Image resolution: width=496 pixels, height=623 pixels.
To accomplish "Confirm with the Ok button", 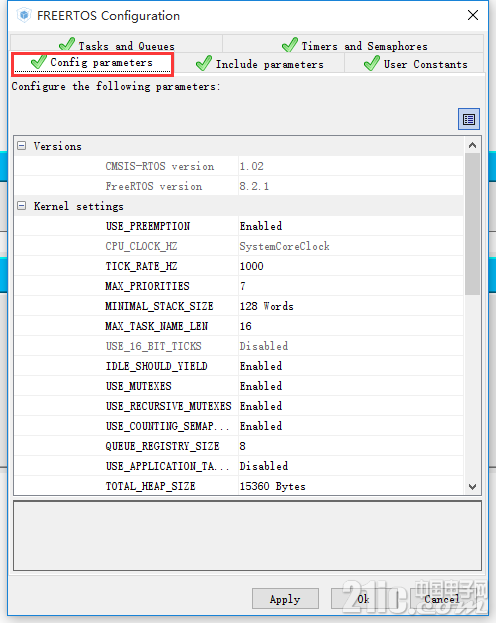I will click(x=364, y=599).
